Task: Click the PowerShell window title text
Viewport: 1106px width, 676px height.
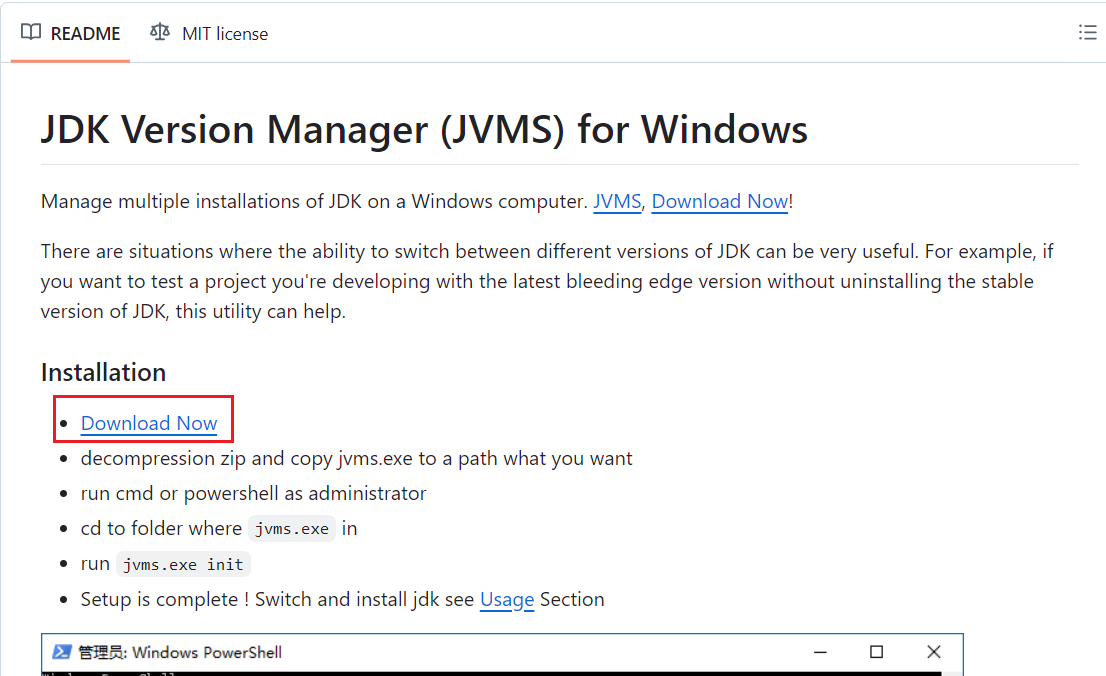Action: [x=180, y=652]
